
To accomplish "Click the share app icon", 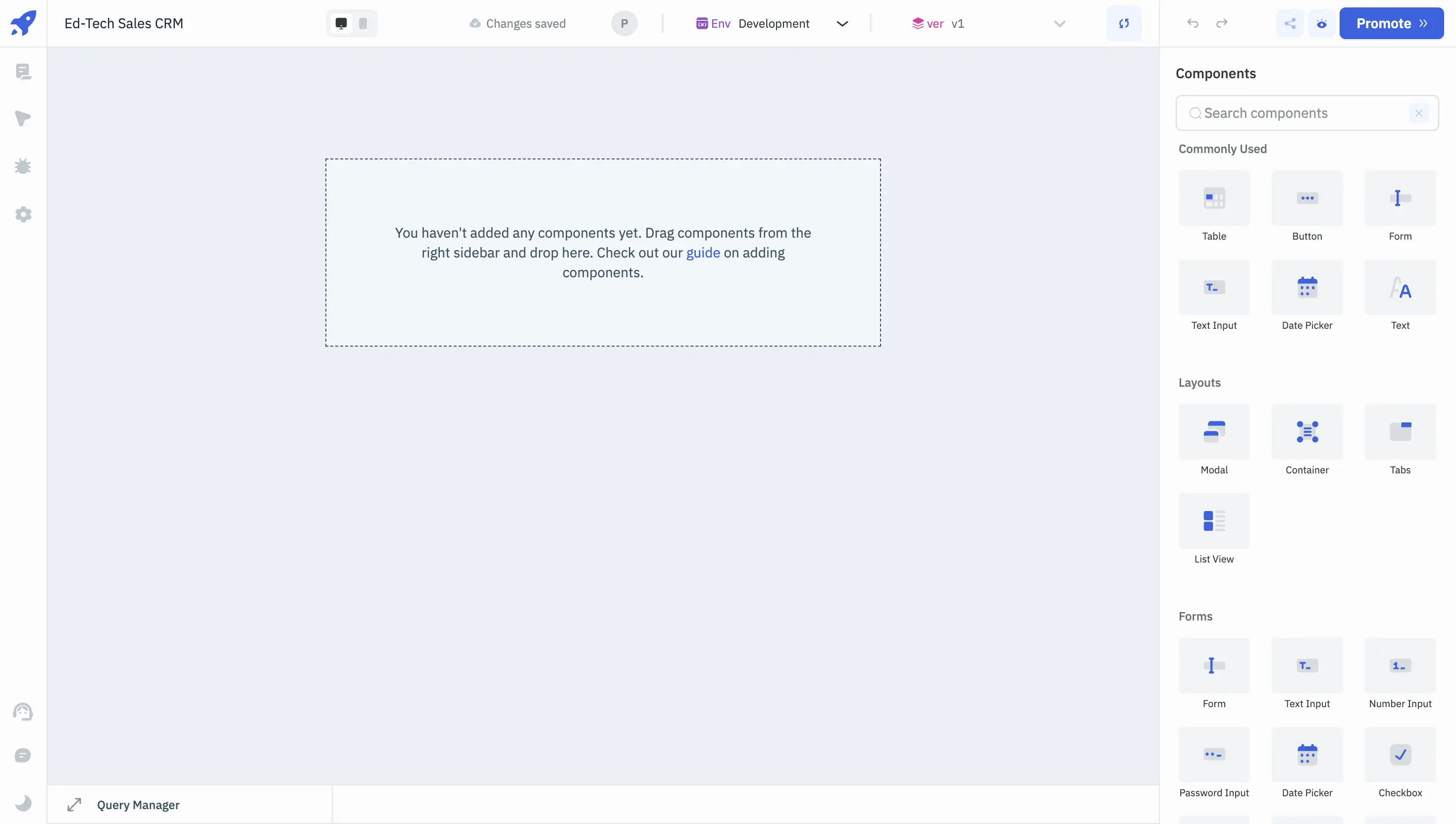I will 1290,23.
